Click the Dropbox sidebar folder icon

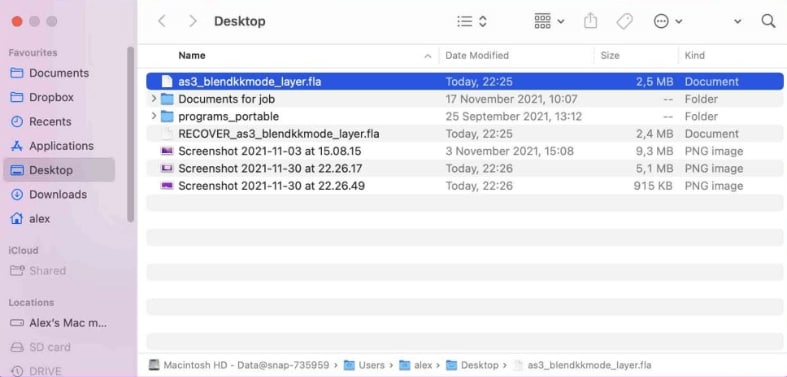17,97
